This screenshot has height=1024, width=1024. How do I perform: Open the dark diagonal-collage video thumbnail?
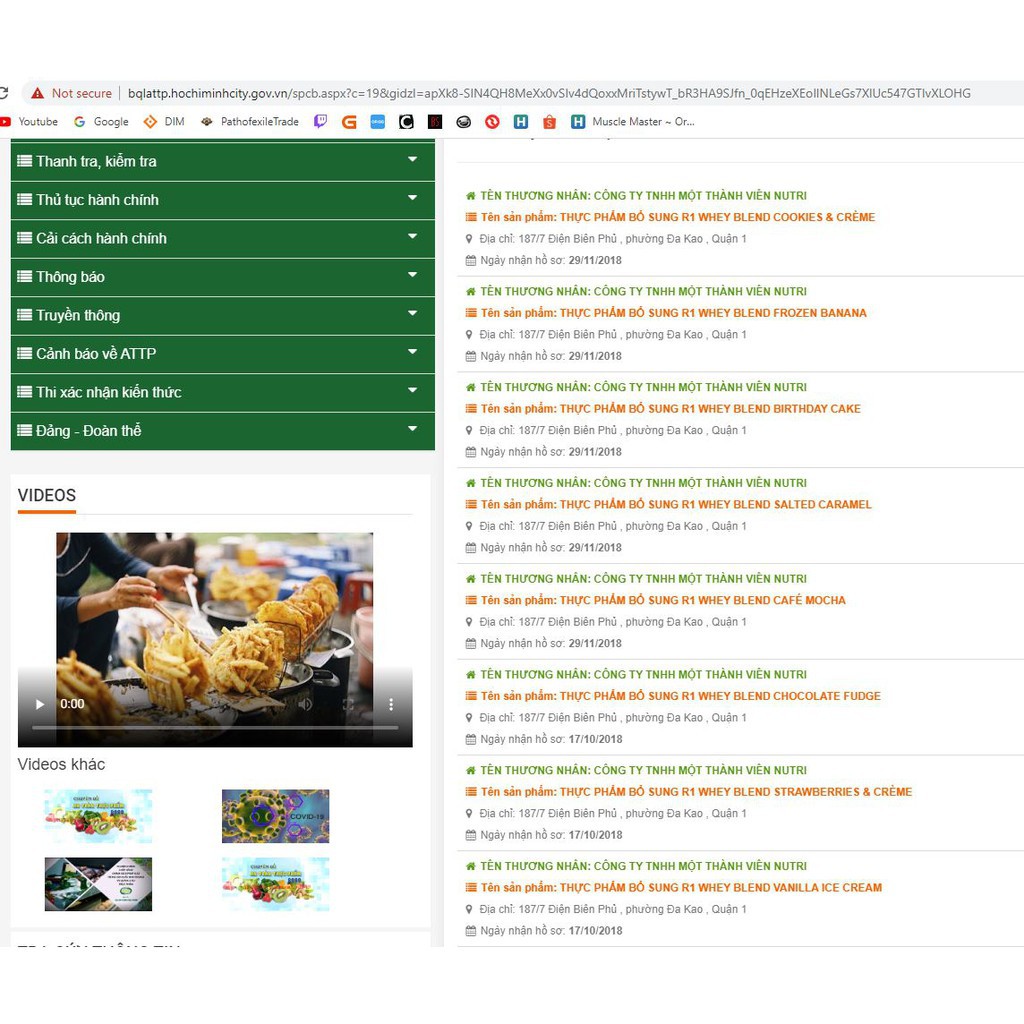[x=98, y=884]
